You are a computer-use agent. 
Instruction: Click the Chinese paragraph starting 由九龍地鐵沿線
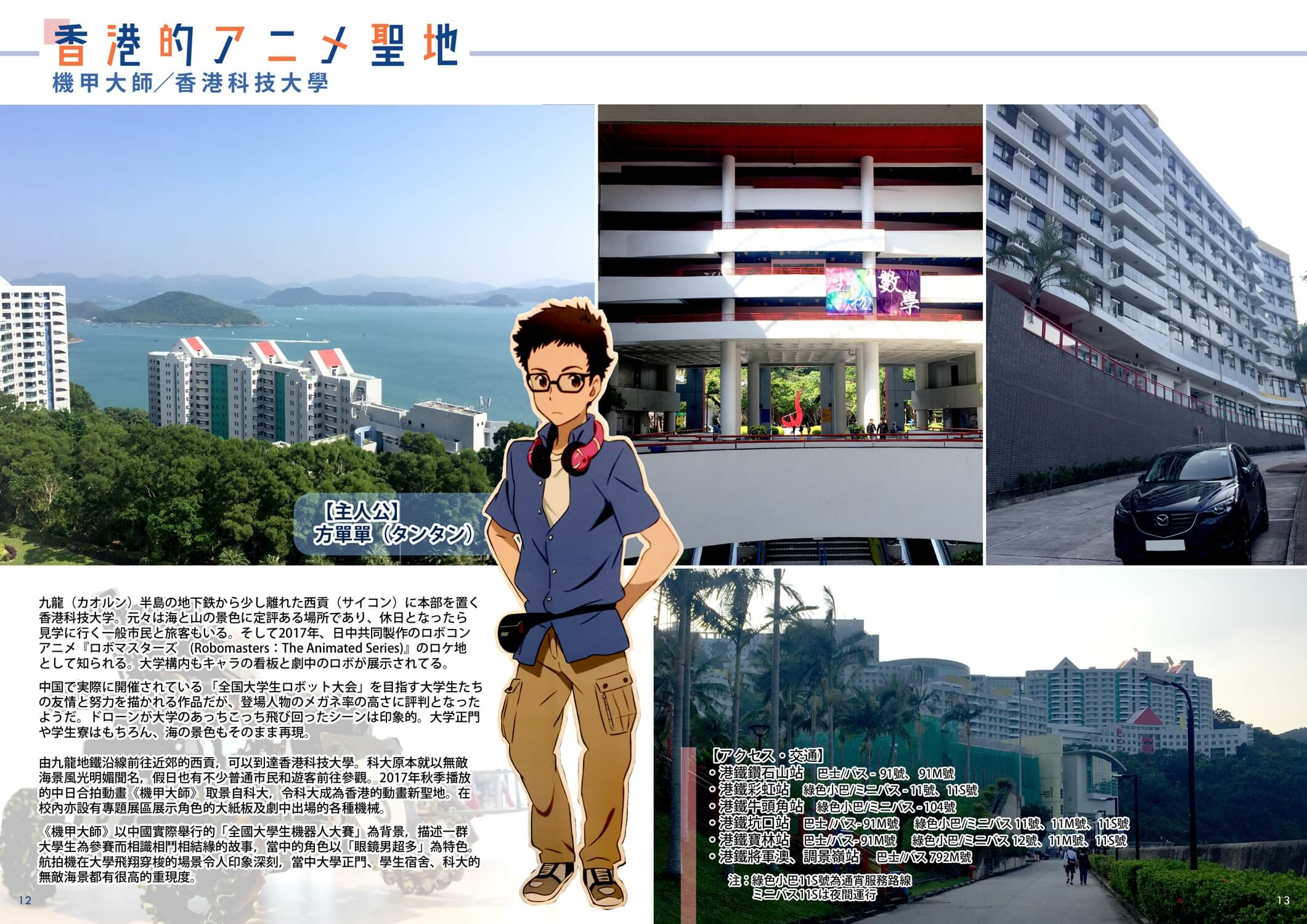[256, 785]
